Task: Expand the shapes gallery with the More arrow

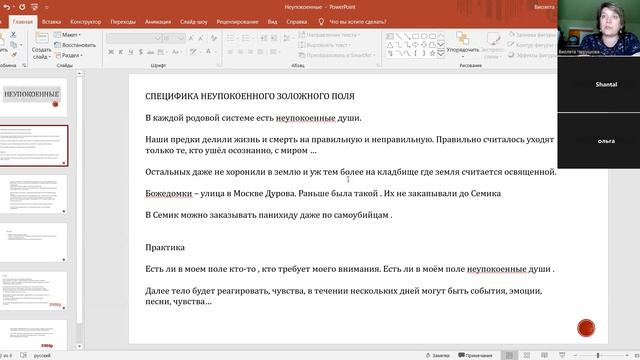Action: [441, 53]
